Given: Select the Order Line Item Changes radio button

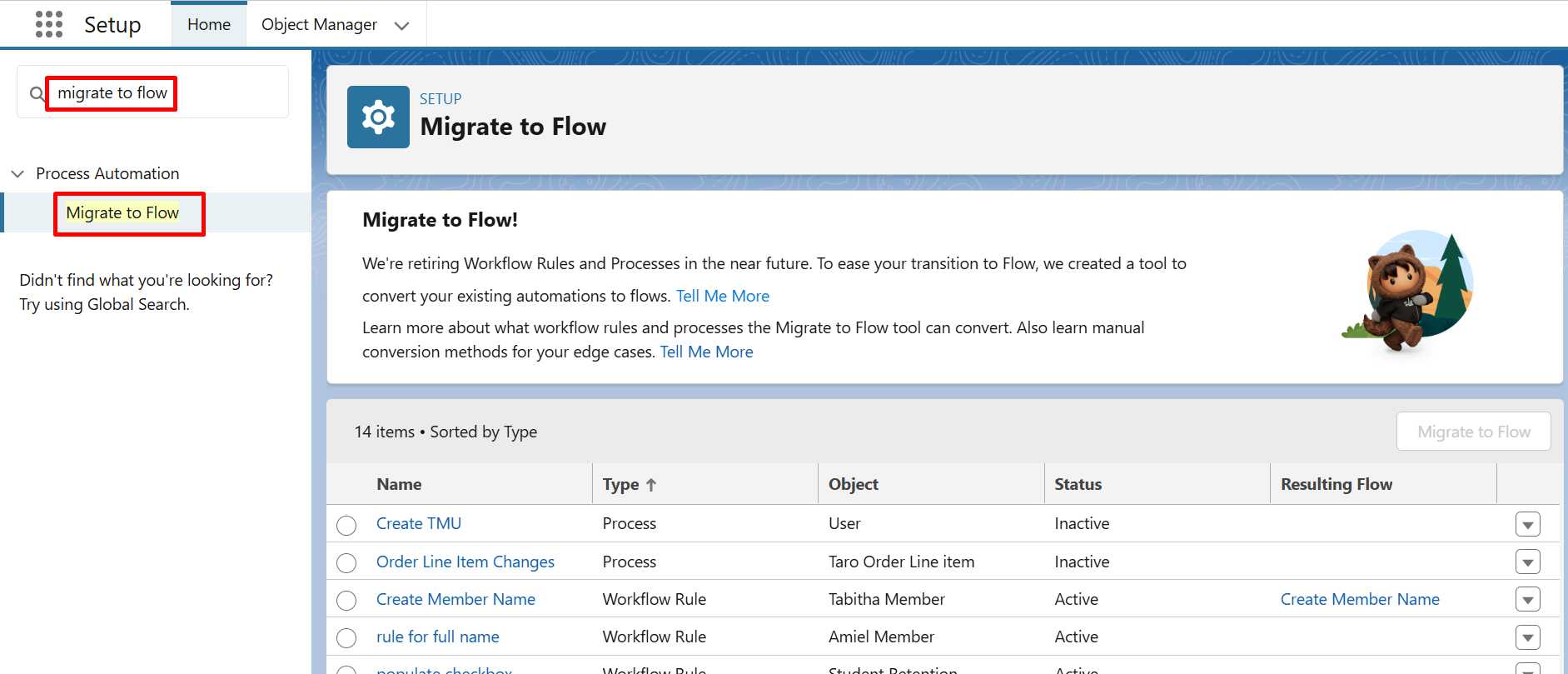Looking at the screenshot, I should [346, 563].
